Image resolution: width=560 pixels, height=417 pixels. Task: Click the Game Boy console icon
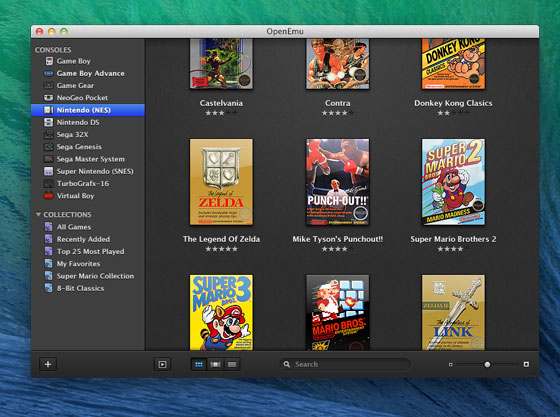pos(49,61)
